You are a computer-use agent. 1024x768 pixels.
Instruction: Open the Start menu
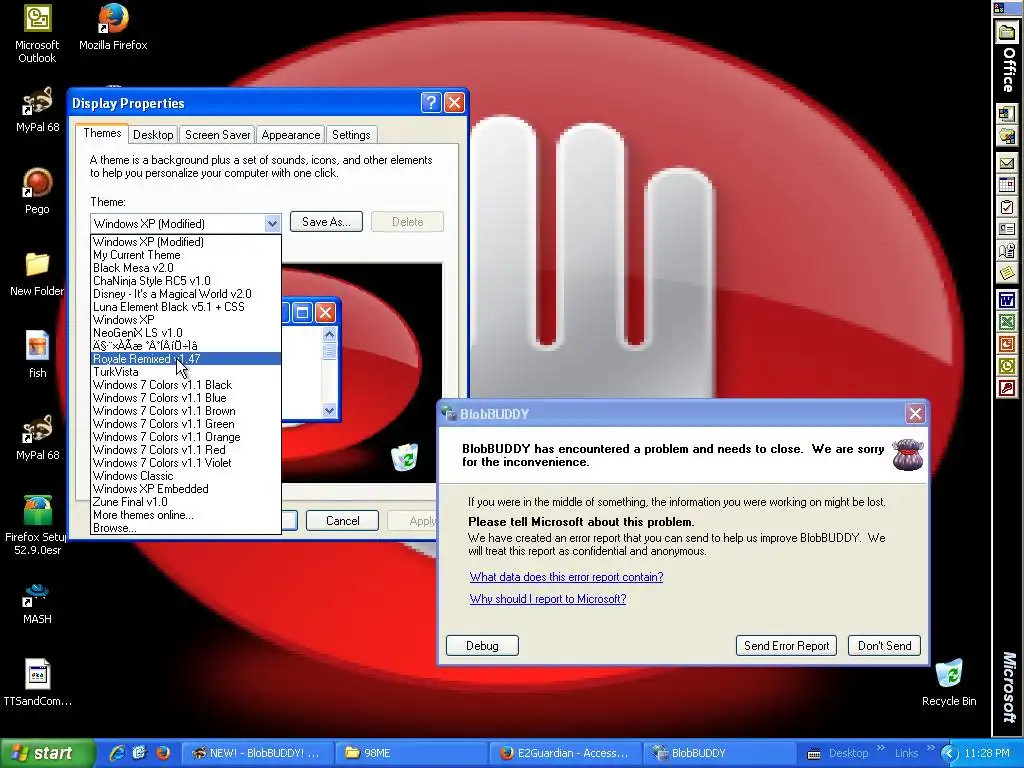tap(47, 753)
